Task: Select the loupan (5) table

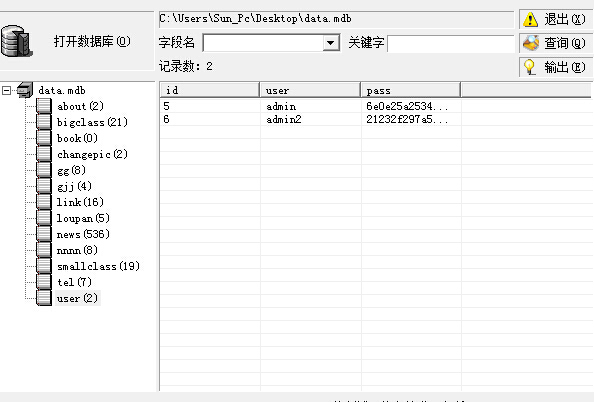Action: pyautogui.click(x=83, y=219)
